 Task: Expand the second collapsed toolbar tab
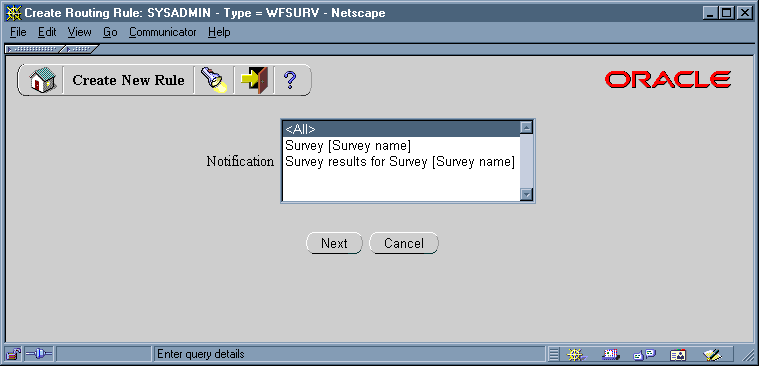pos(81,49)
